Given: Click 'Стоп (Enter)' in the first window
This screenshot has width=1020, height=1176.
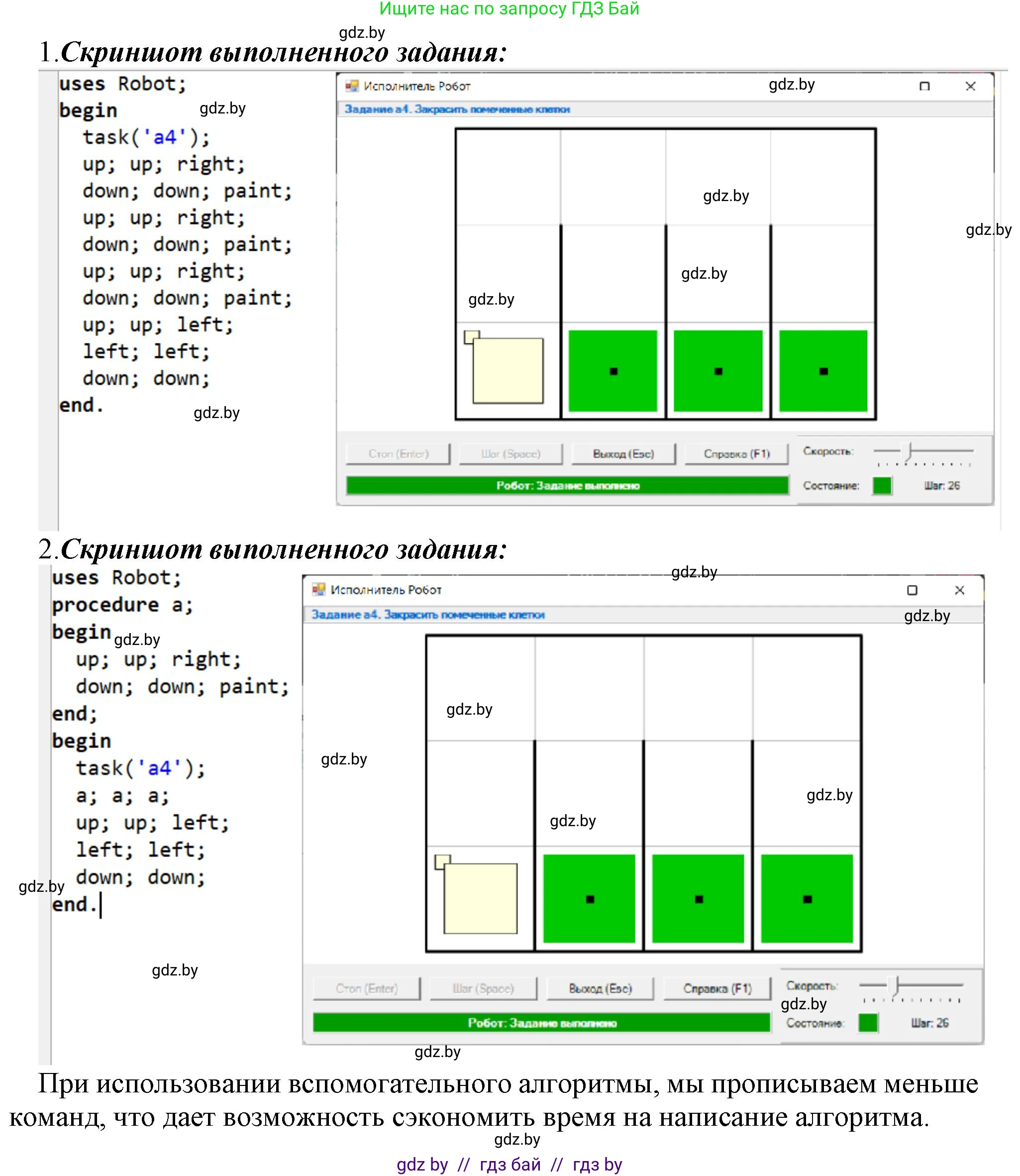Looking at the screenshot, I should (x=398, y=454).
